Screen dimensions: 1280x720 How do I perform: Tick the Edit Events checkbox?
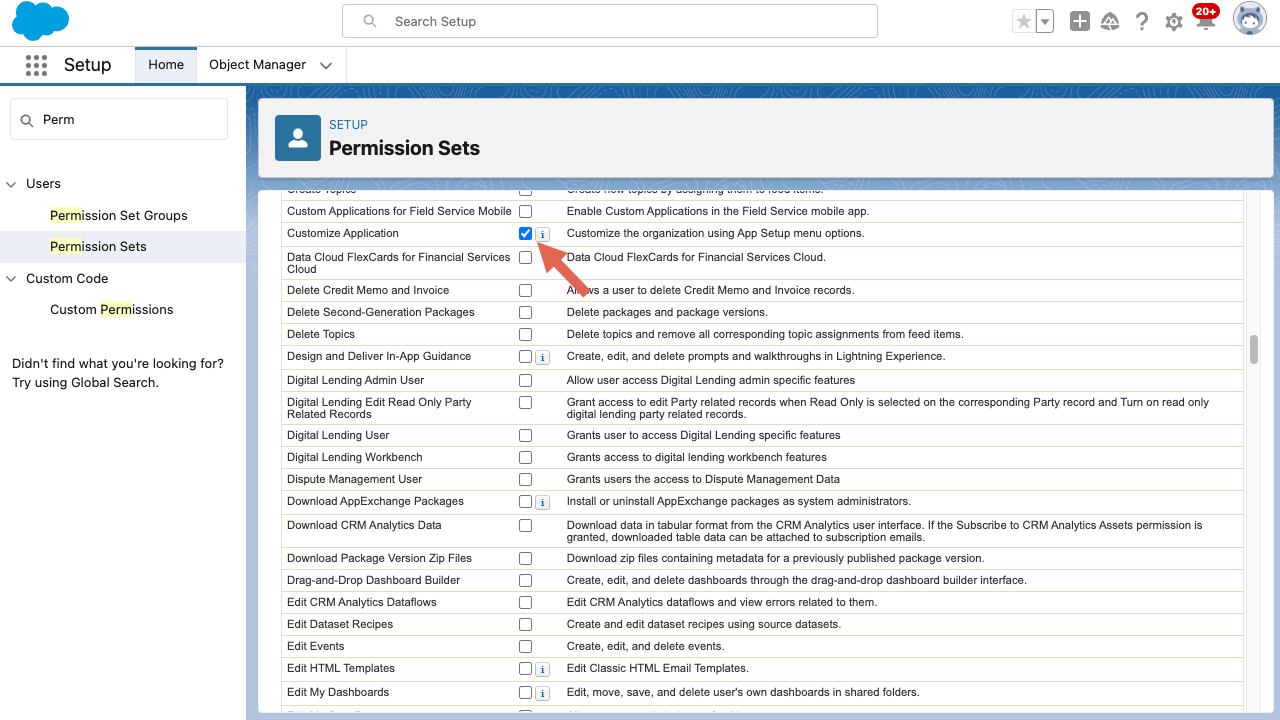point(525,646)
